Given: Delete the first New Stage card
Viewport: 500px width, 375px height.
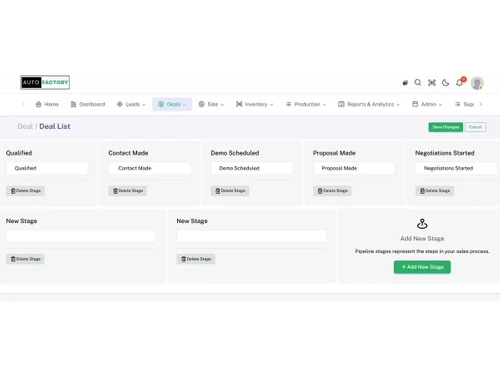Looking at the screenshot, I should 25,259.
